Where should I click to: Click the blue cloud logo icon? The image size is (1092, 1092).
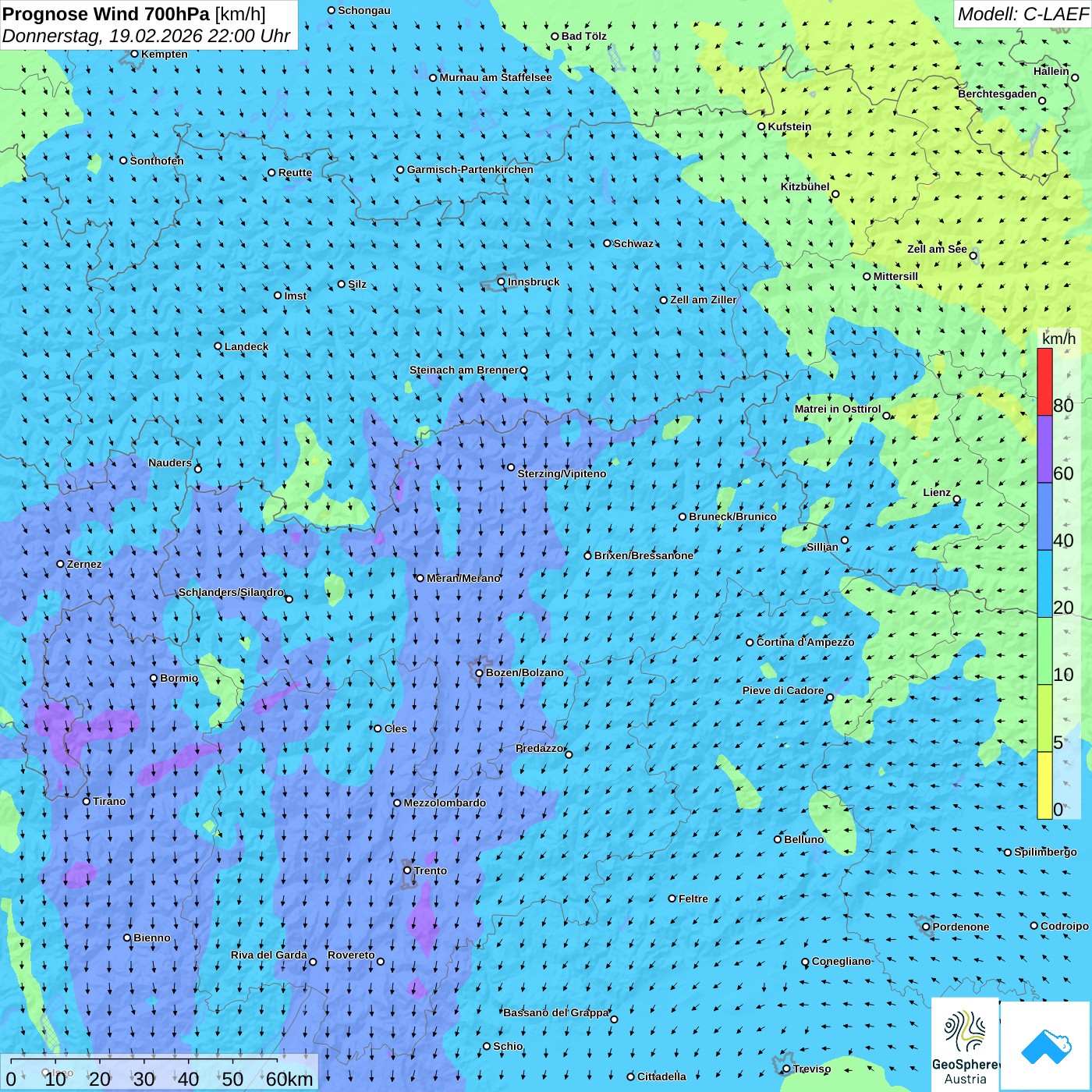pyautogui.click(x=1045, y=1046)
